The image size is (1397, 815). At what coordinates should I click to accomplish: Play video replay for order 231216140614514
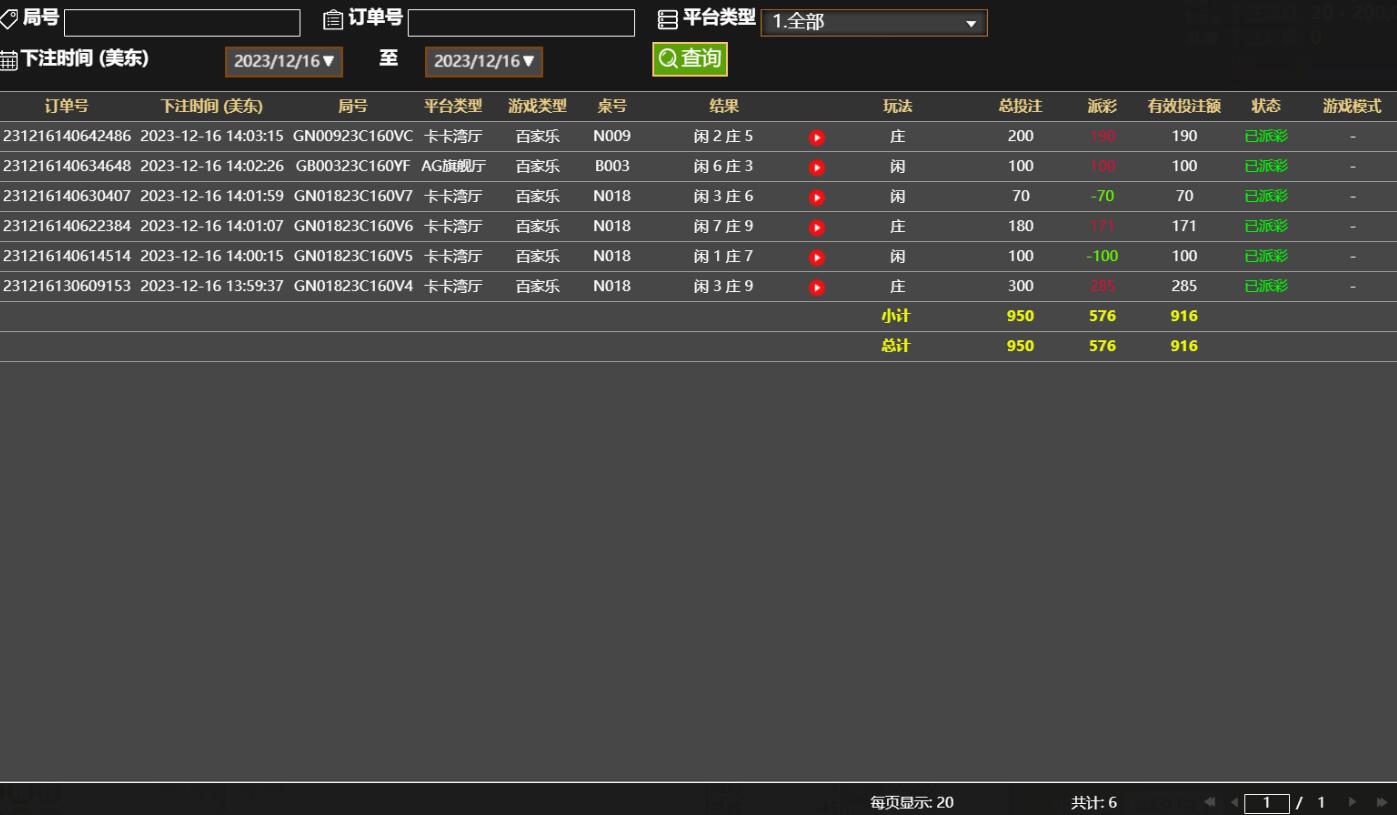[x=817, y=257]
